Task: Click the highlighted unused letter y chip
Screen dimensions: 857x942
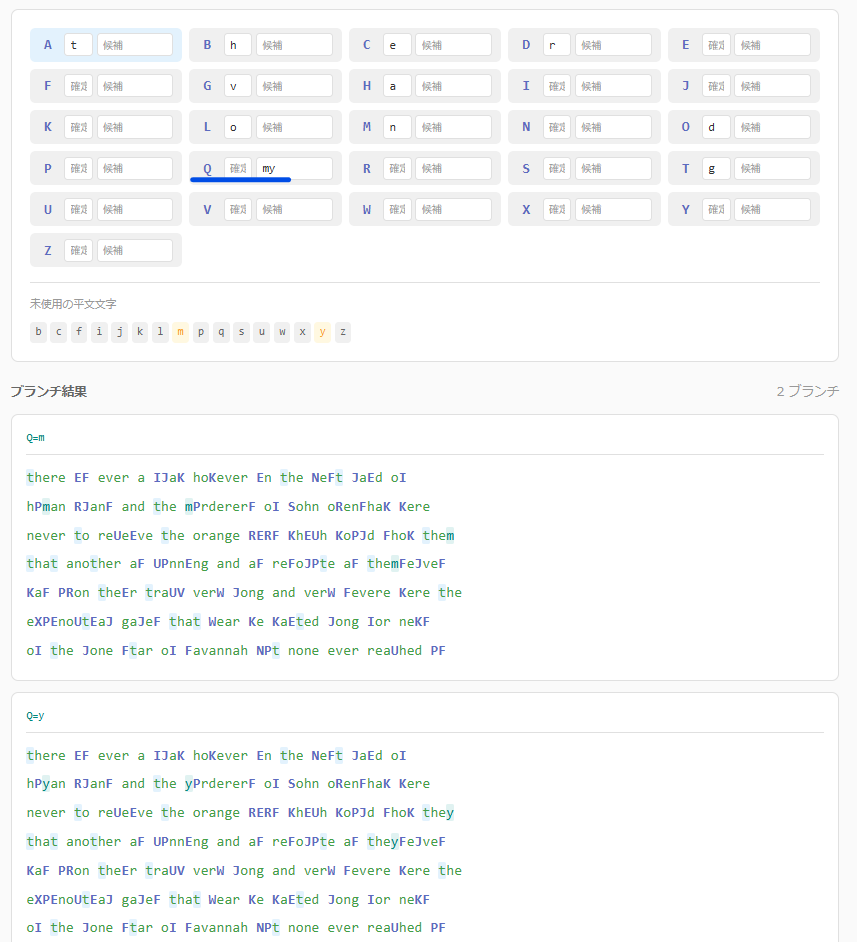Action: pos(322,332)
